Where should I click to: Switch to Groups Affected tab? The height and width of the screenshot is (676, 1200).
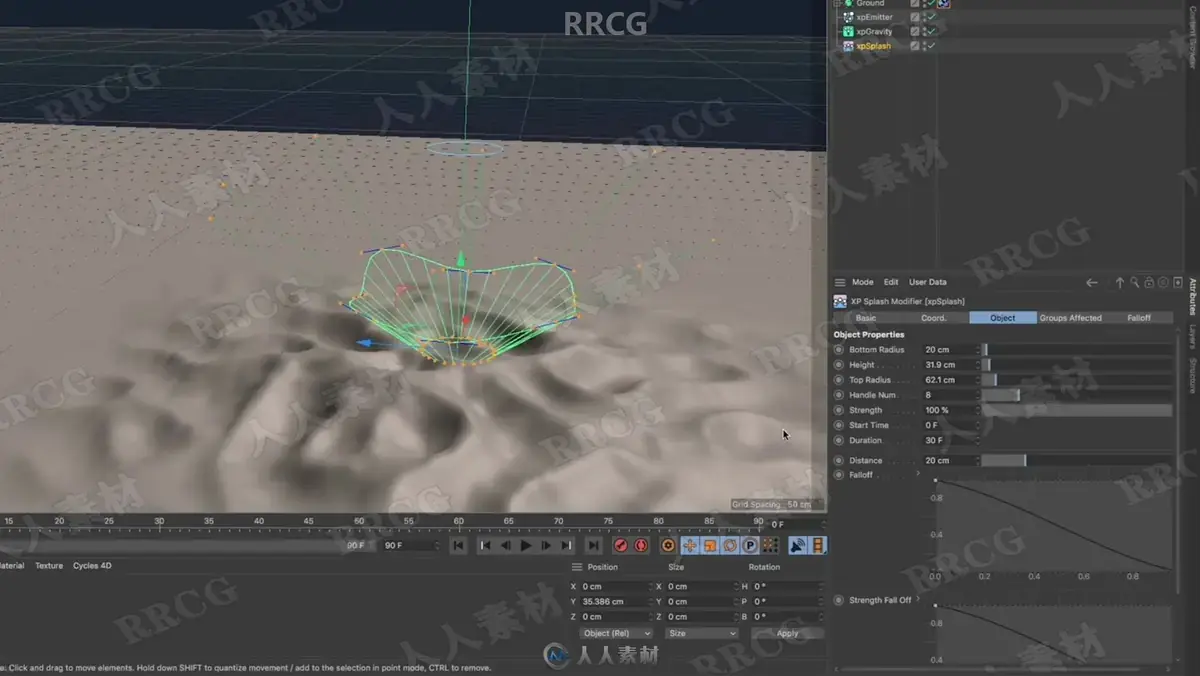(x=1070, y=318)
